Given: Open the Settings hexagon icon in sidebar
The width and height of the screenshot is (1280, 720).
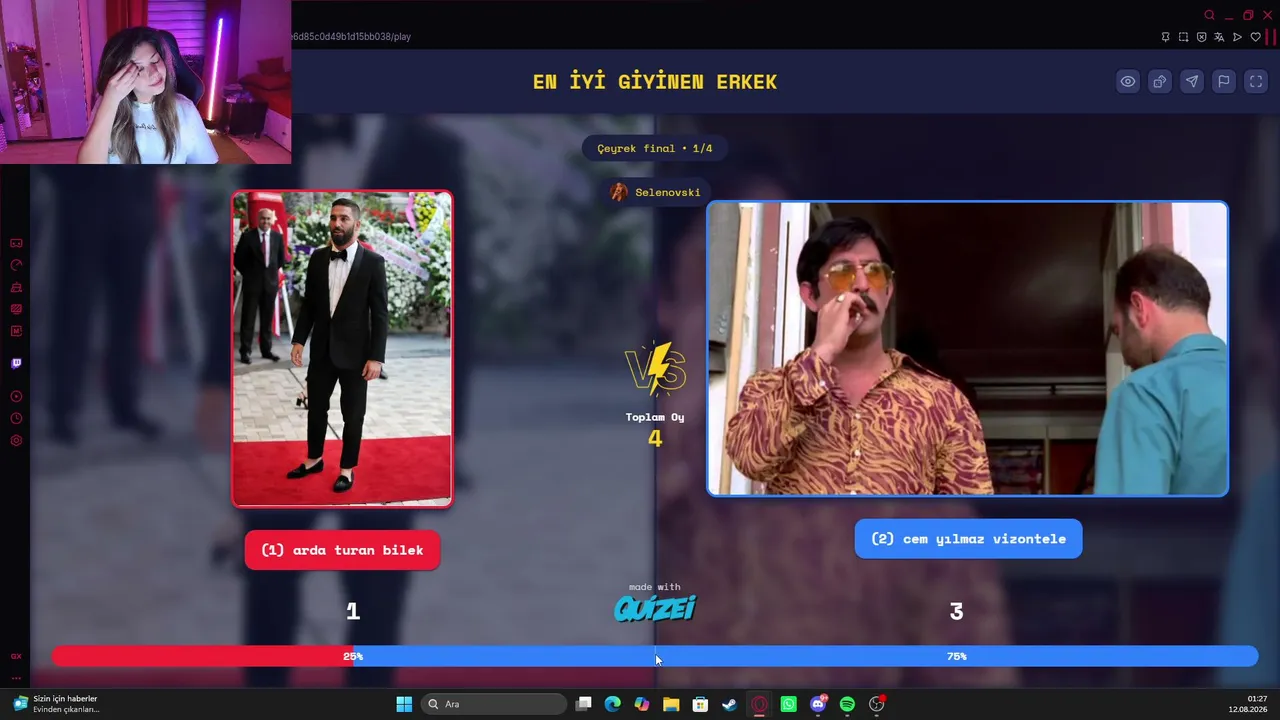Looking at the screenshot, I should click(16, 441).
